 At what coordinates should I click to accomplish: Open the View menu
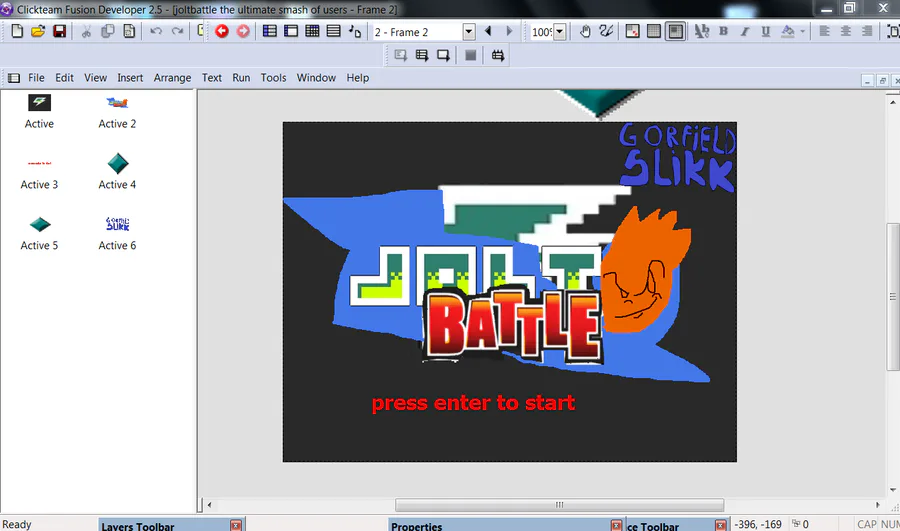click(95, 77)
